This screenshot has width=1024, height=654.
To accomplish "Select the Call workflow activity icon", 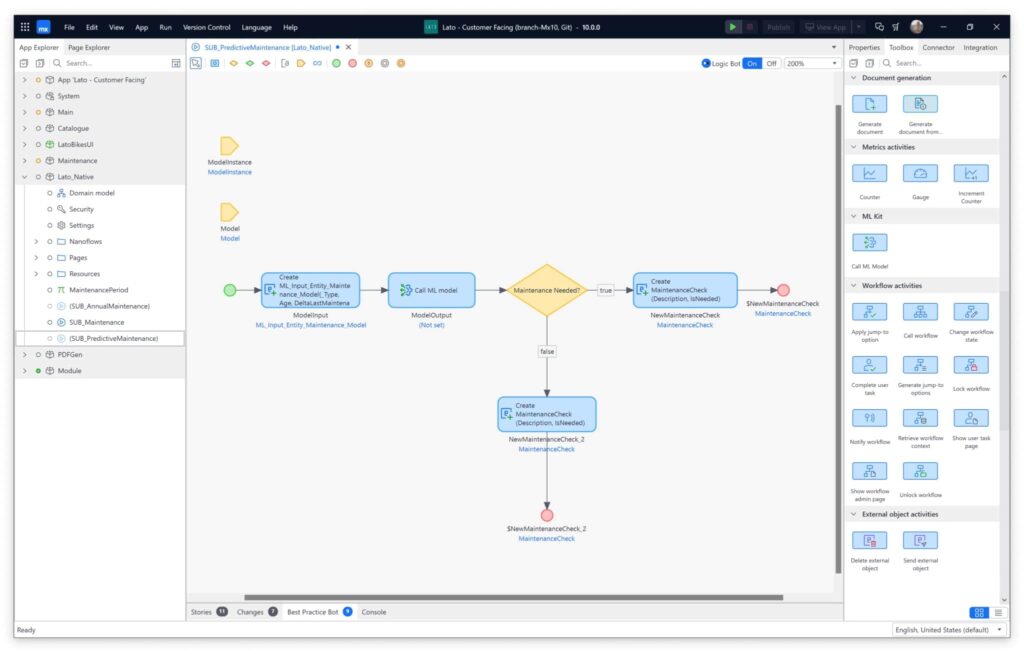I will [x=920, y=312].
